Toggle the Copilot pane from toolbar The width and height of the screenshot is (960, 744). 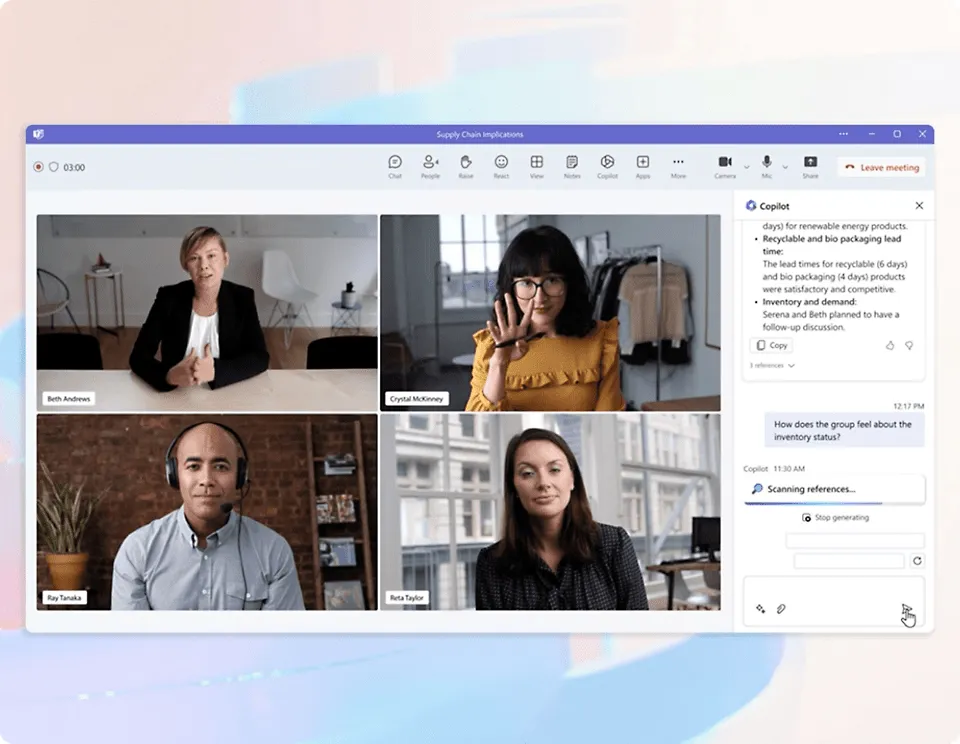607,166
